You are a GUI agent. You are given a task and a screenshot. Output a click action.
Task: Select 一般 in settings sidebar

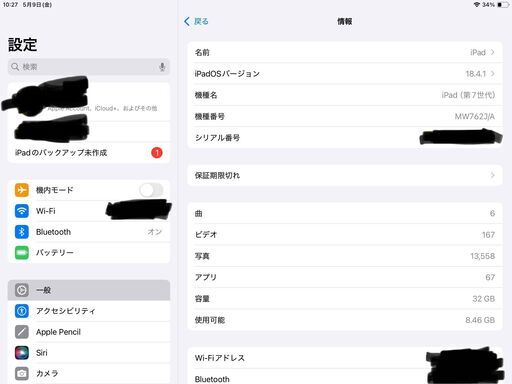(89, 290)
